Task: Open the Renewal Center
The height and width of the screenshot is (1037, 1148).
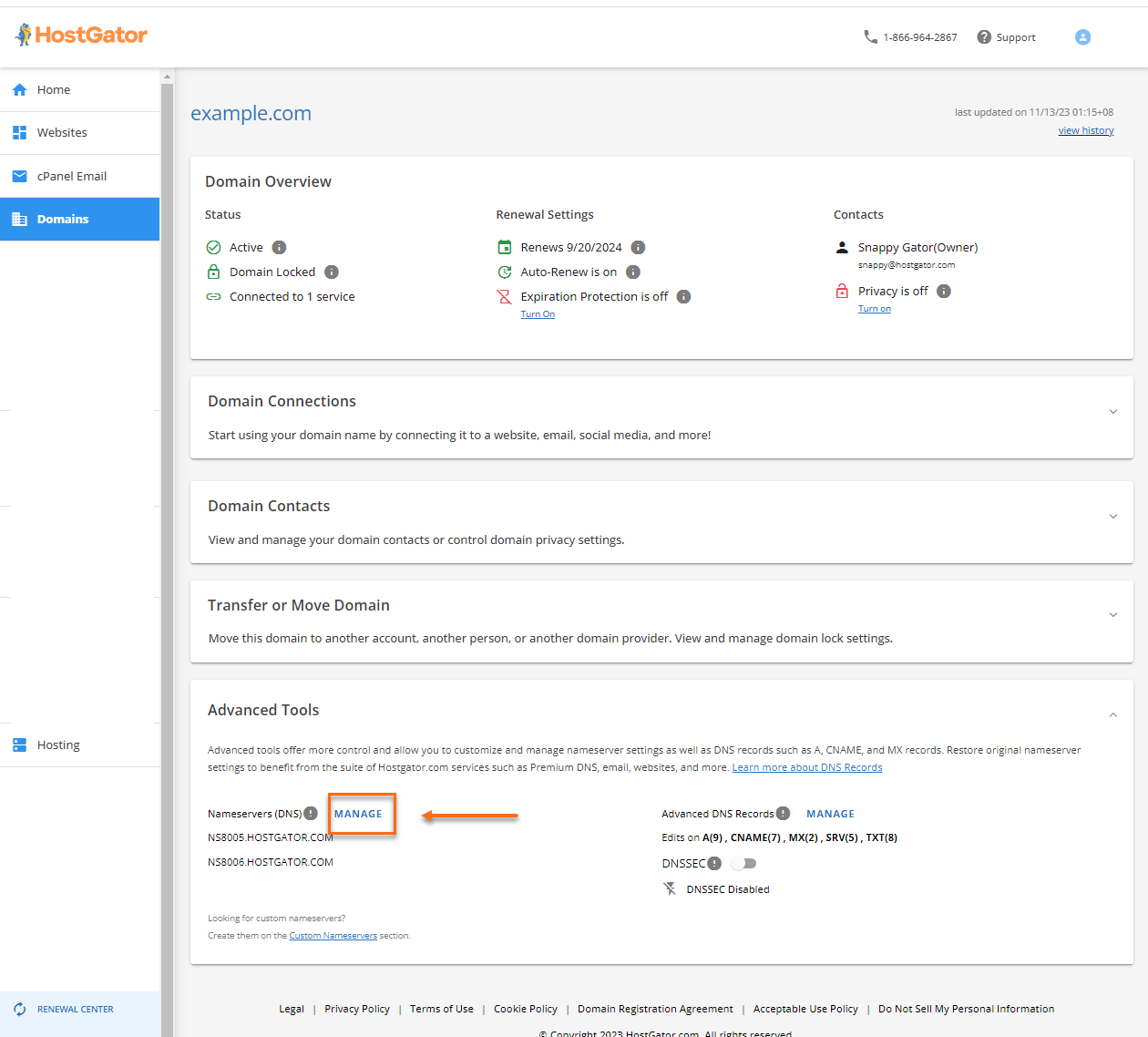Action: pyautogui.click(x=75, y=1009)
